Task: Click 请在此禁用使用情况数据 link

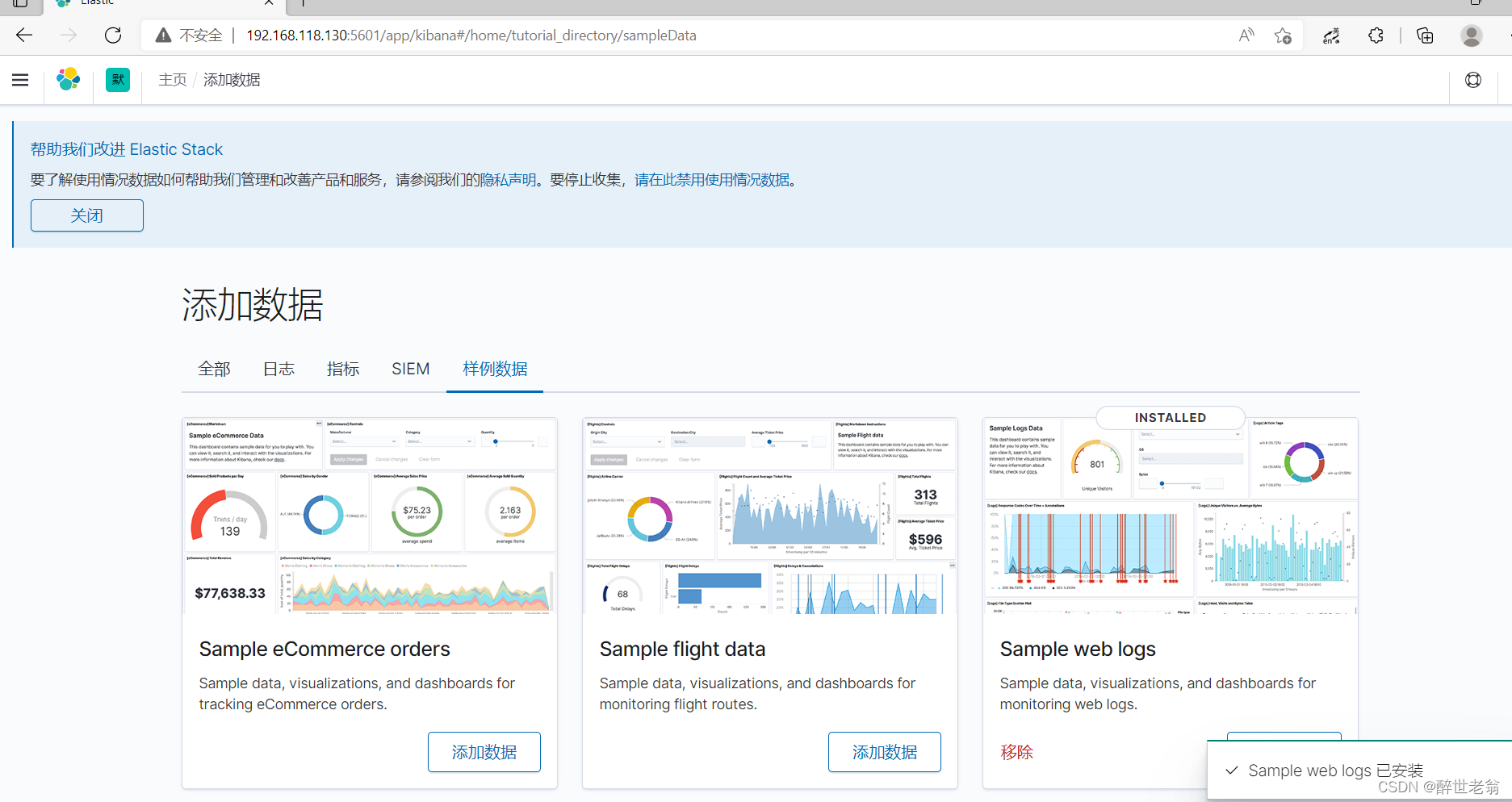Action: click(712, 180)
